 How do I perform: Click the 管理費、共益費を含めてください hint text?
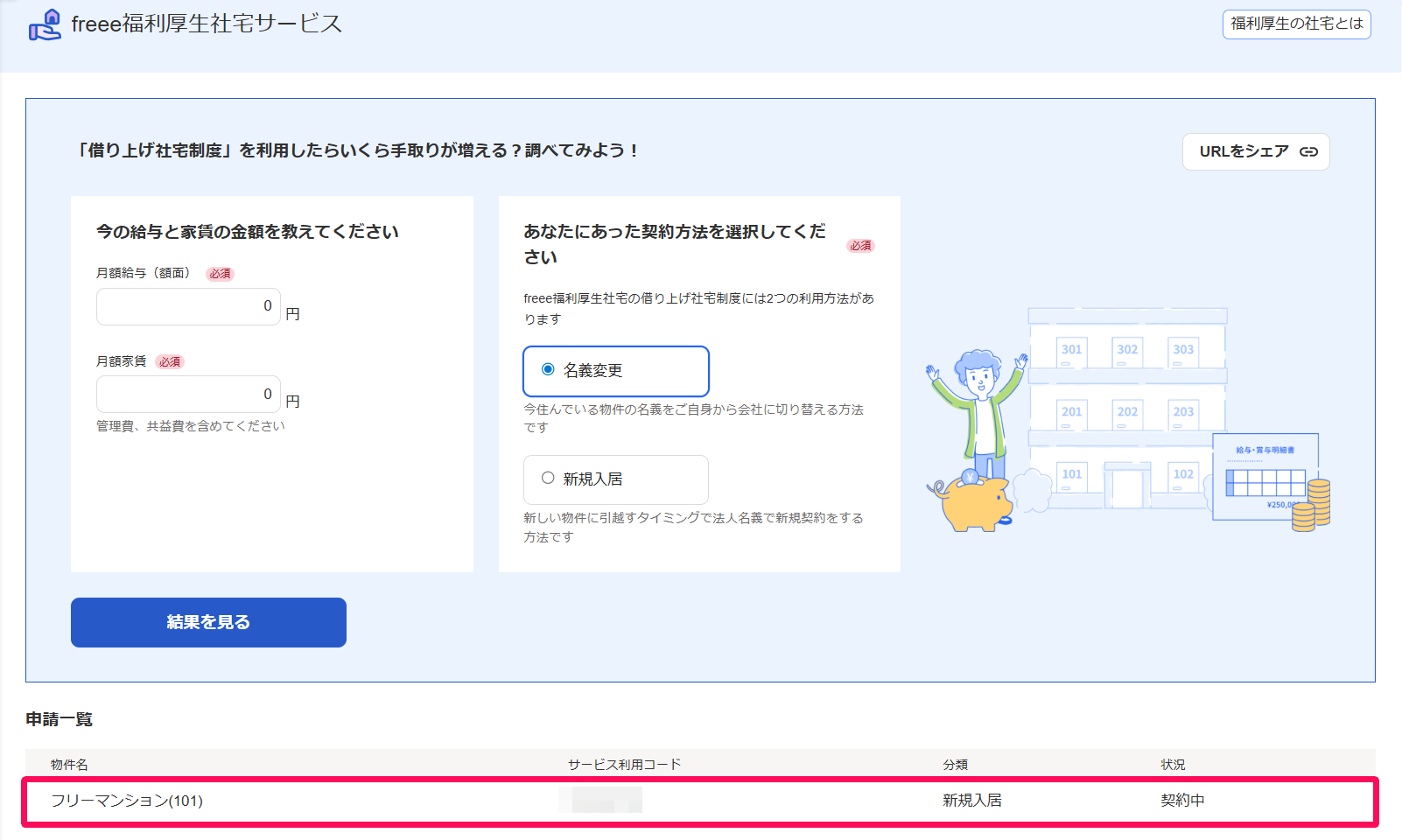coord(191,426)
